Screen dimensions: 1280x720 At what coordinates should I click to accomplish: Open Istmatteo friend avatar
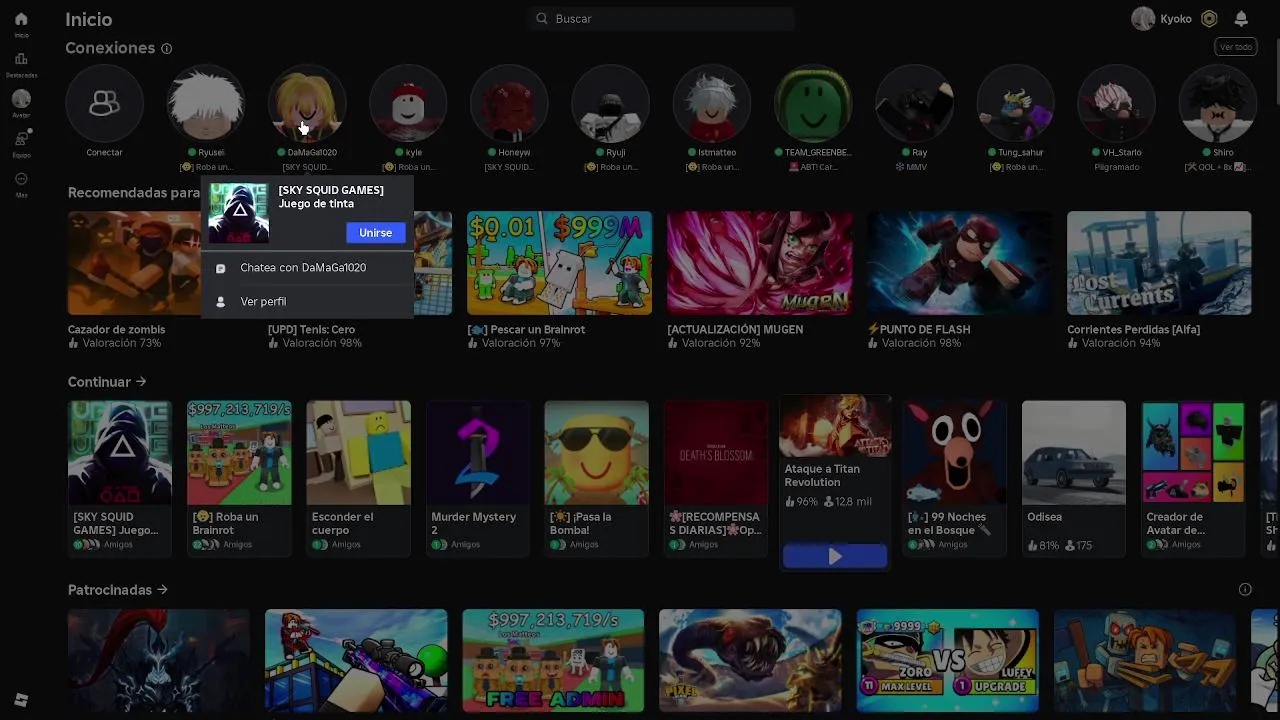(x=711, y=103)
